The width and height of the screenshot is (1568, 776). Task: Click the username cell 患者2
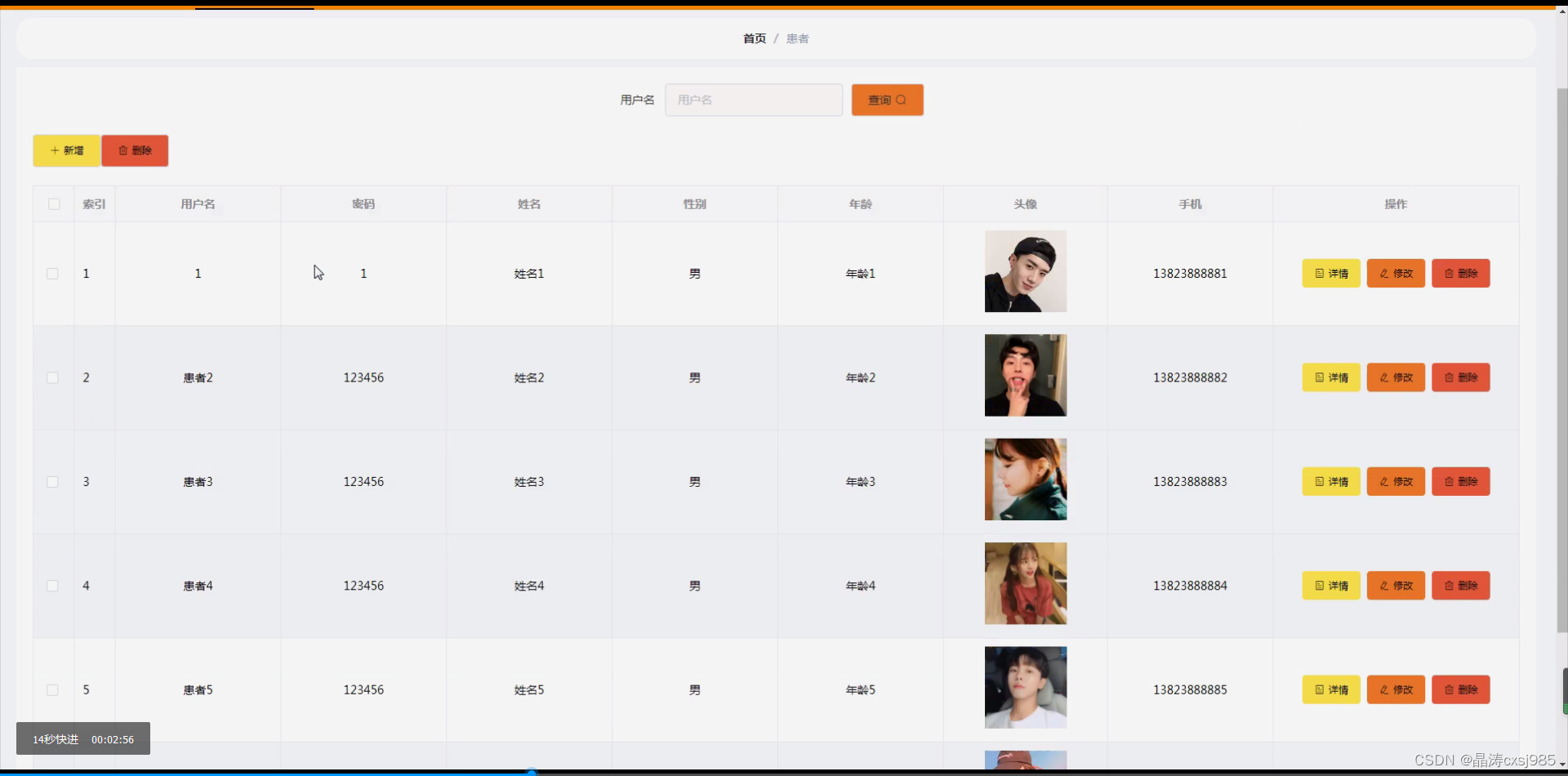pos(198,377)
